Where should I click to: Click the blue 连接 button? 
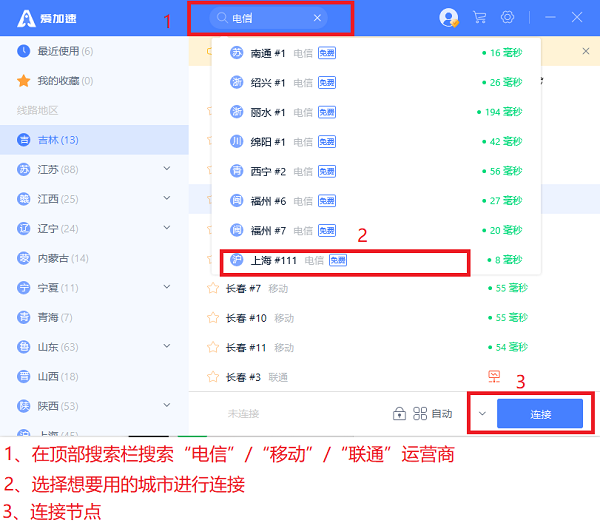tap(540, 414)
